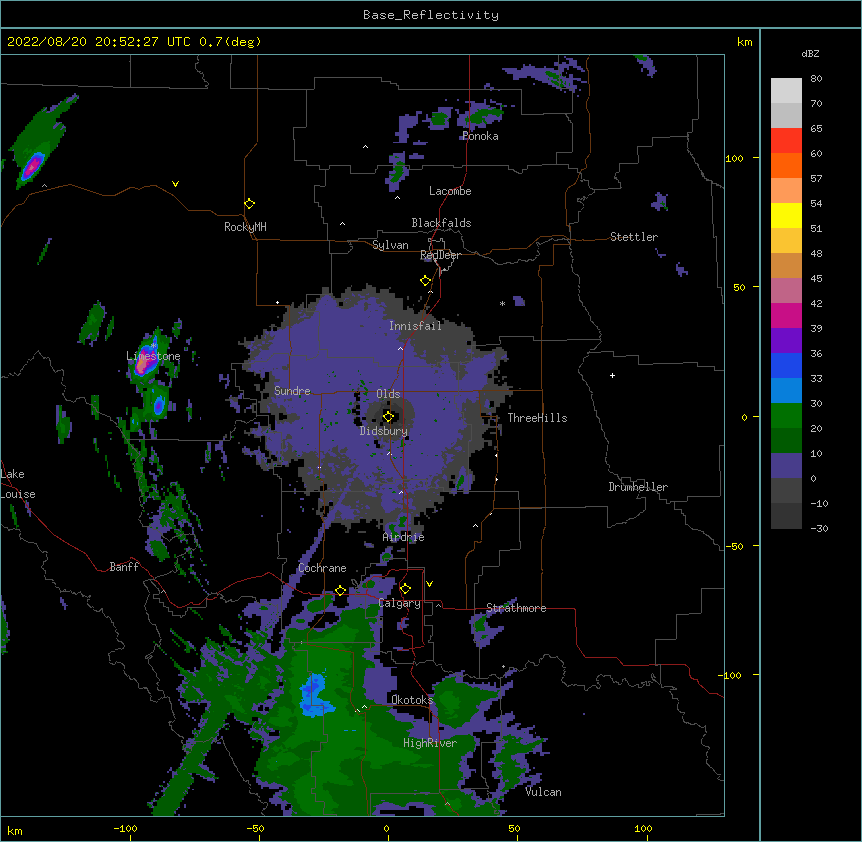
Task: Click the Drumheller label
Action: [x=638, y=487]
